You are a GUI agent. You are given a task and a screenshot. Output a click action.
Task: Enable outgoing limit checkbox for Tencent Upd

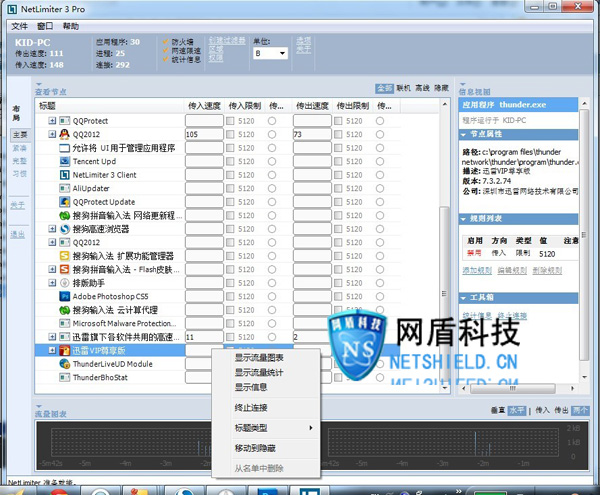pos(338,161)
